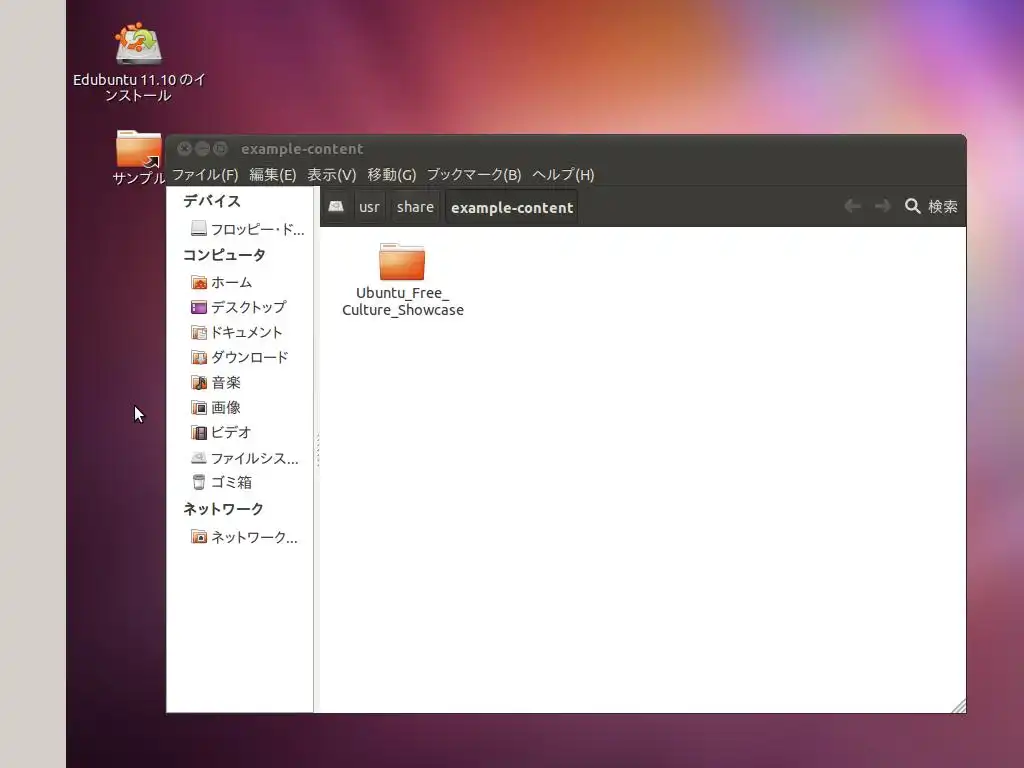Click the 検索 search label
The width and height of the screenshot is (1024, 768).
point(942,206)
